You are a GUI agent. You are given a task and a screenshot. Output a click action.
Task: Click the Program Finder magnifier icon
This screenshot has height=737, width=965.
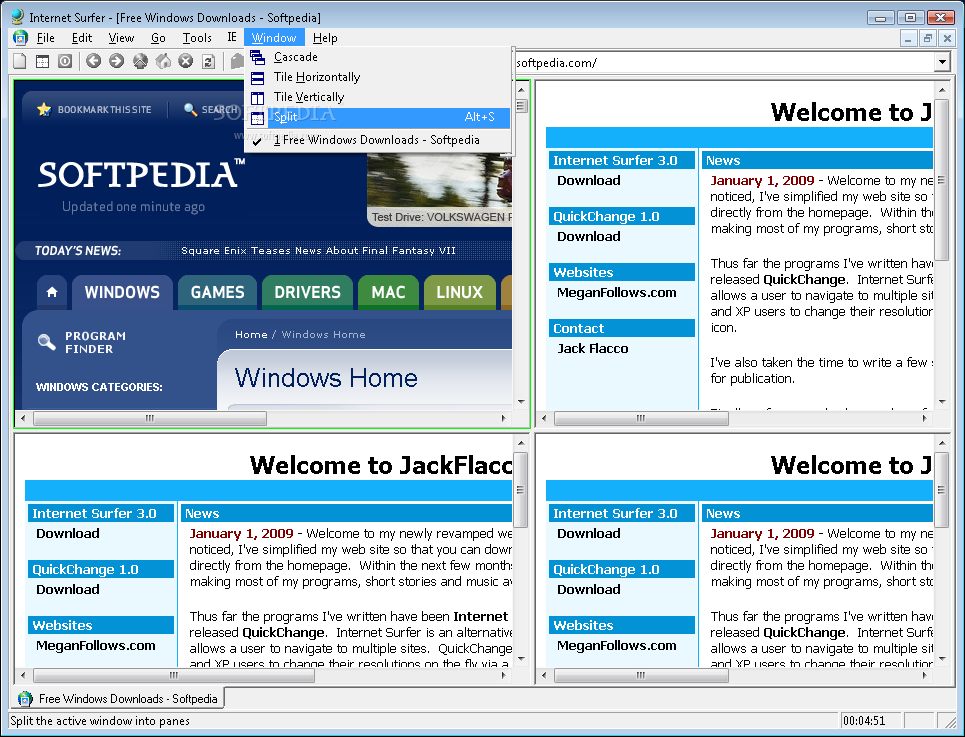coord(47,341)
